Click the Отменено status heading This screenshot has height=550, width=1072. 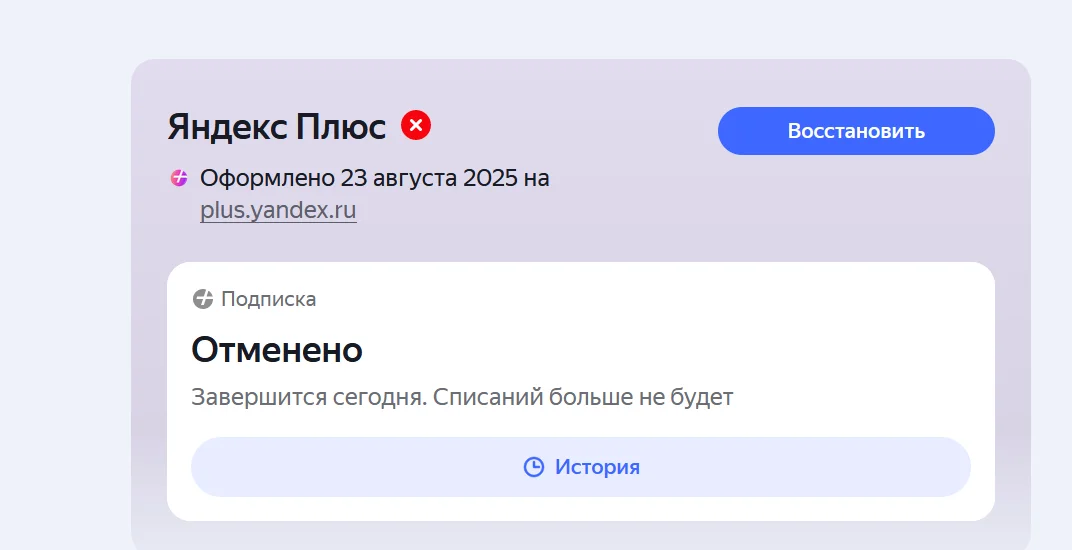[x=277, y=350]
